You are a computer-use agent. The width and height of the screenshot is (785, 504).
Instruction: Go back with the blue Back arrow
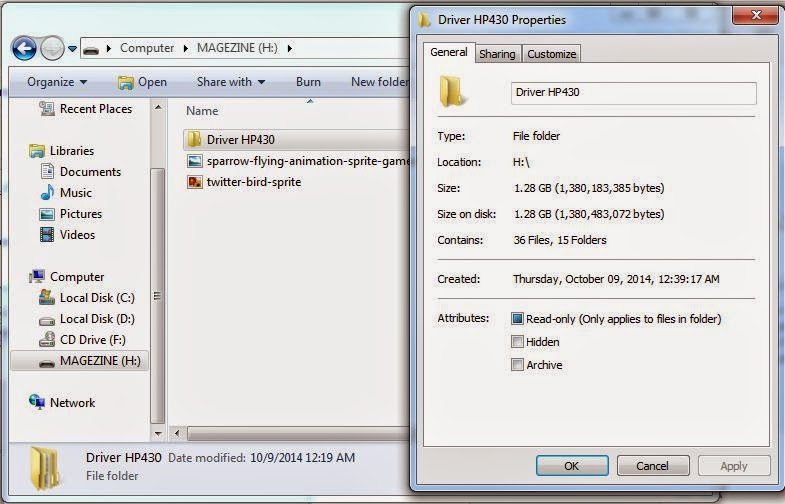[x=24, y=49]
